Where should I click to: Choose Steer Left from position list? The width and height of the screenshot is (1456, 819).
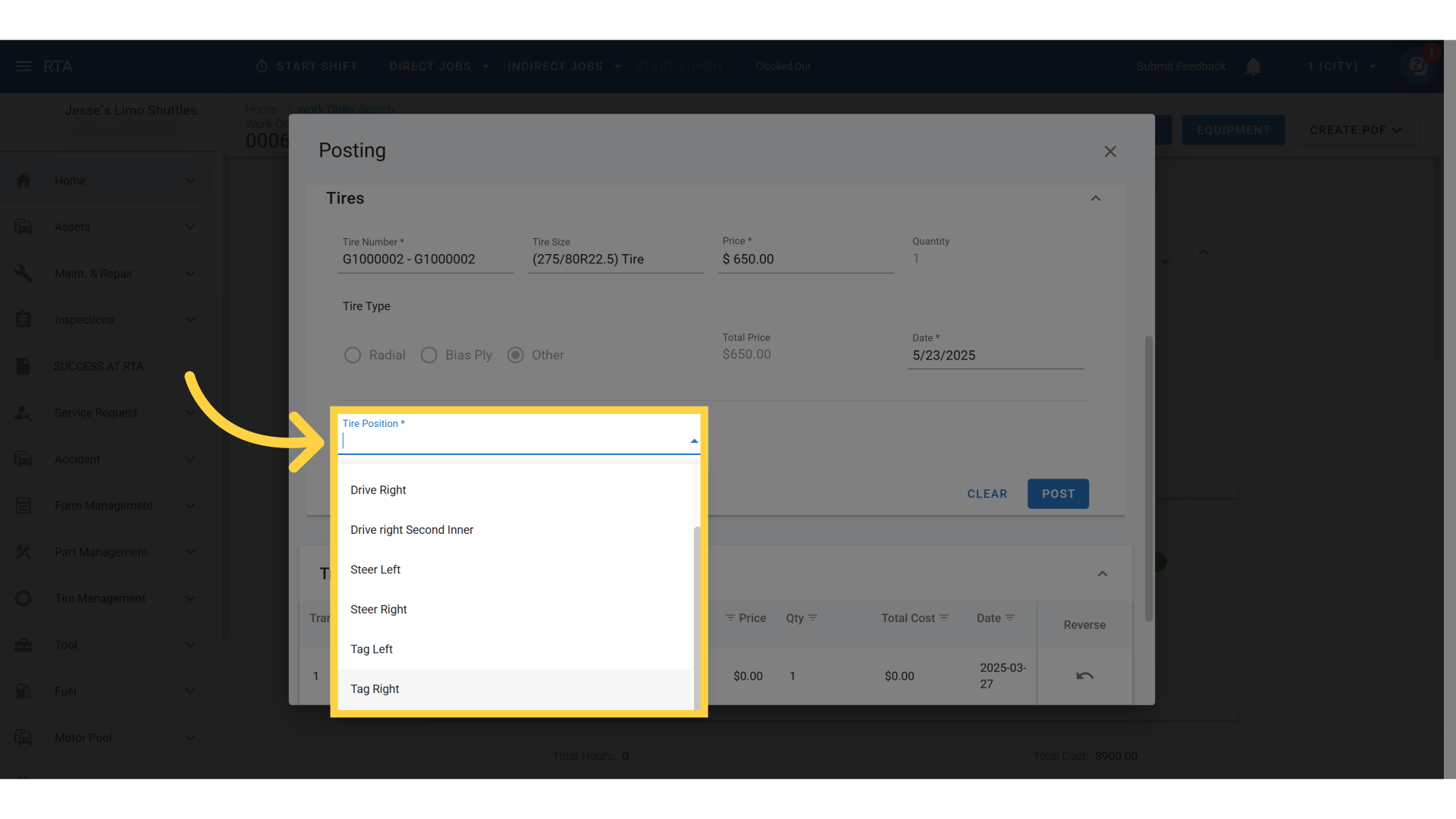[375, 570]
